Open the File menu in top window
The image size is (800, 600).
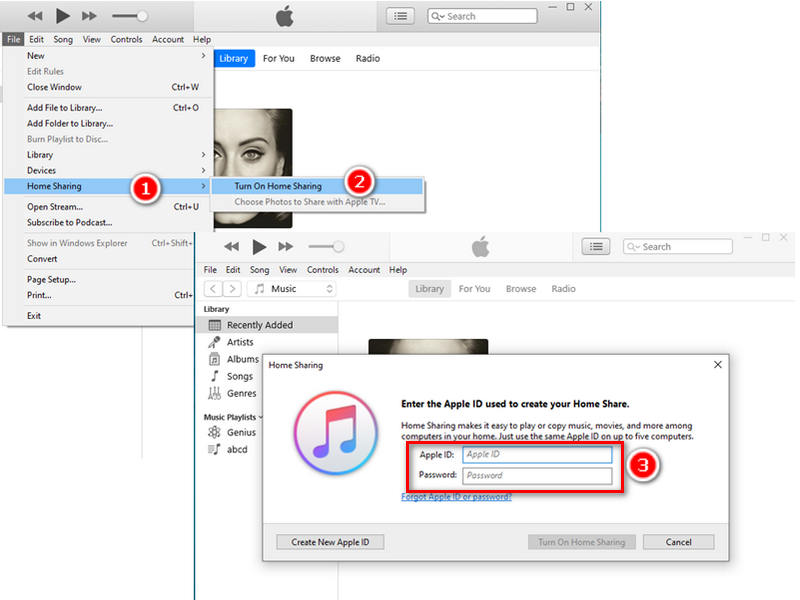coord(14,39)
